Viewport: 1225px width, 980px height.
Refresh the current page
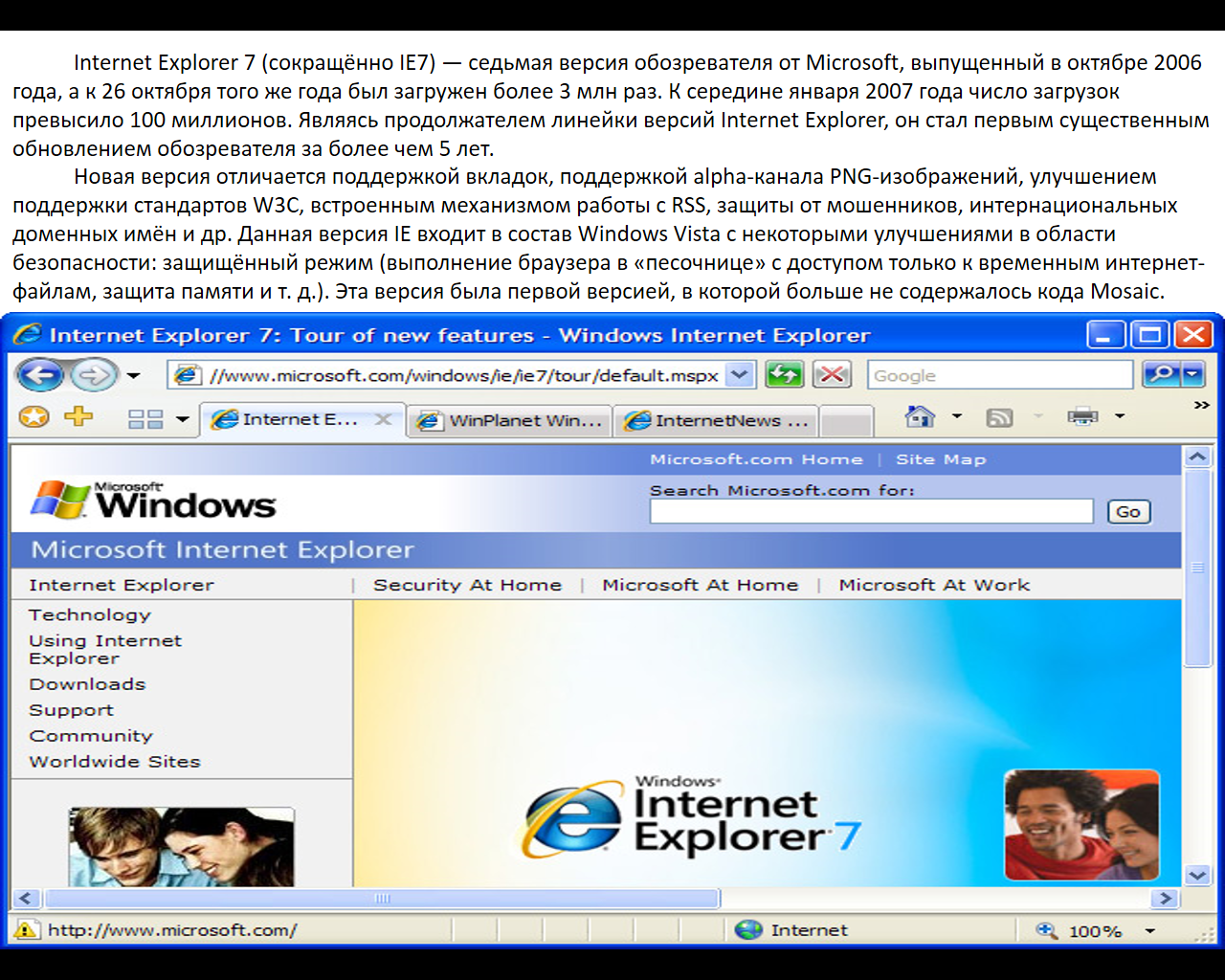click(x=784, y=374)
